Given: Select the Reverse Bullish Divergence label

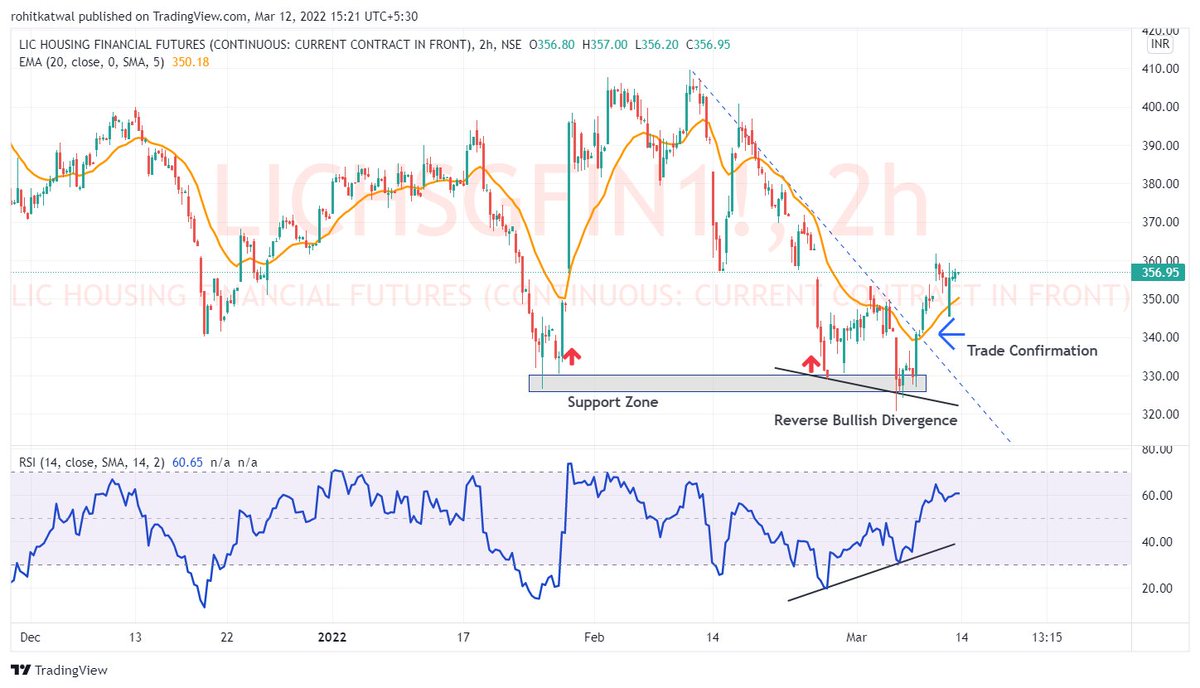Looking at the screenshot, I should tap(865, 420).
